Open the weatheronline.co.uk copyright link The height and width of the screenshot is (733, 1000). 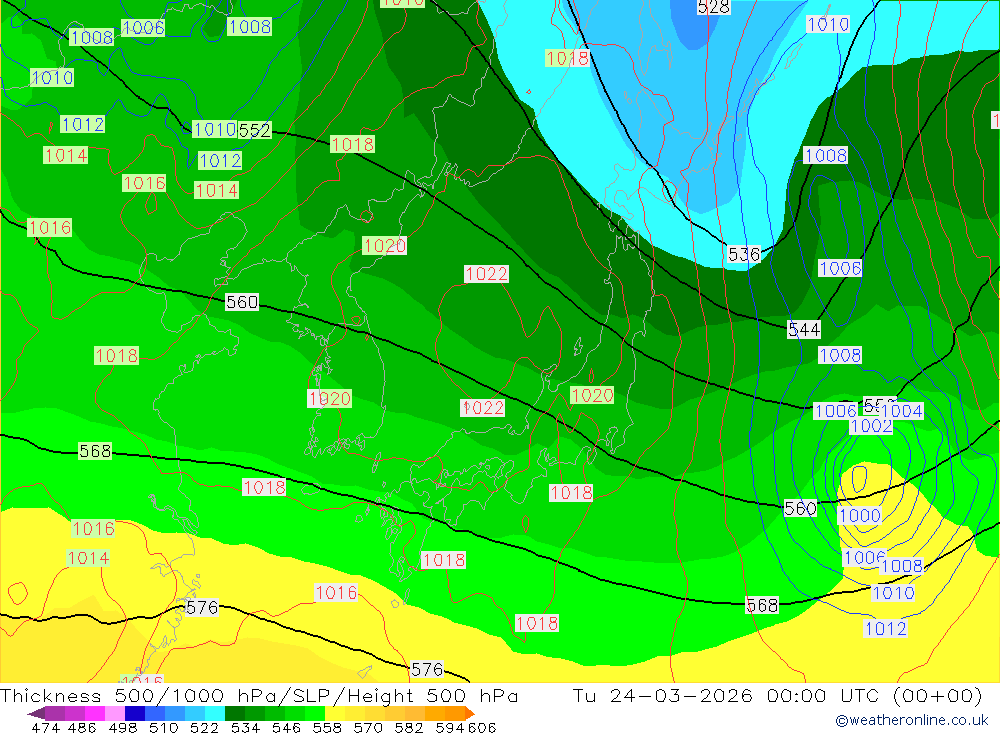912,720
